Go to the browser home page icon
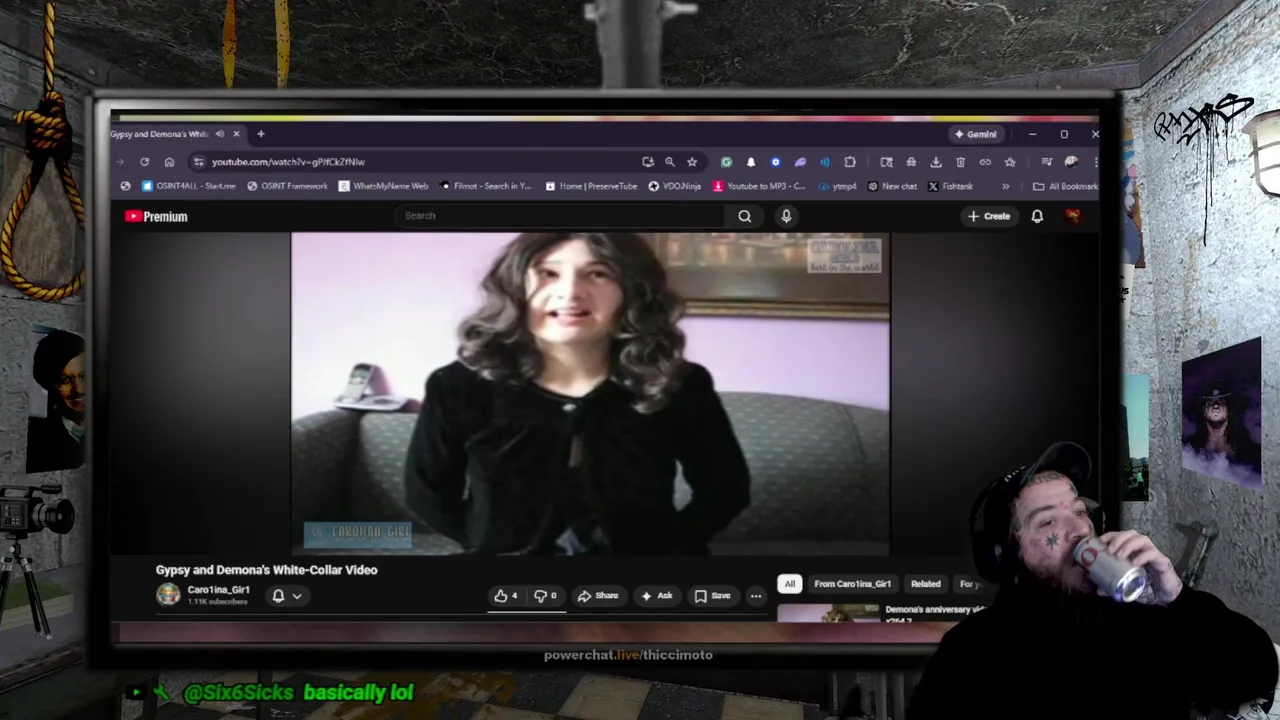This screenshot has width=1280, height=720. pyautogui.click(x=169, y=162)
